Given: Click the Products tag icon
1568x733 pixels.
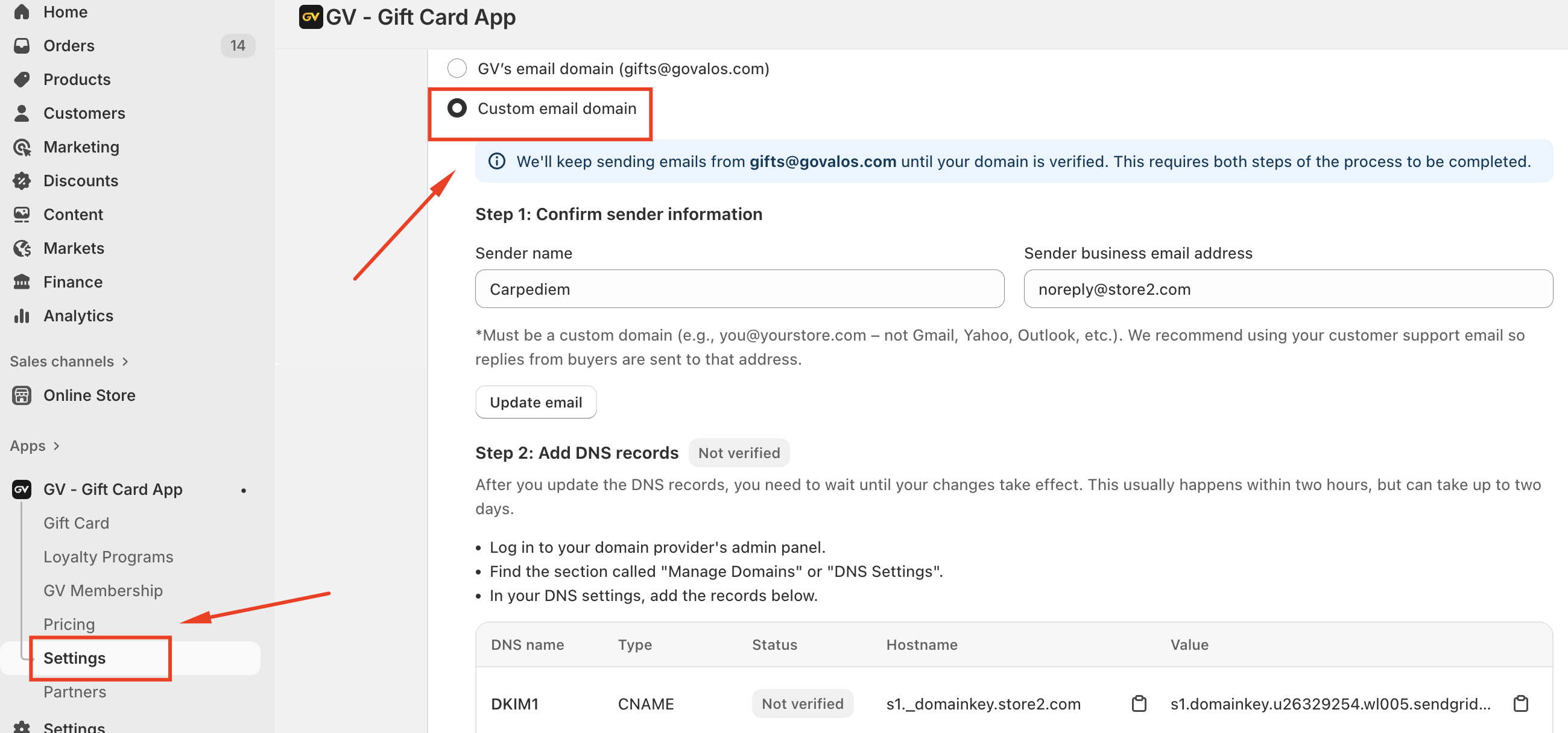Looking at the screenshot, I should tap(22, 79).
